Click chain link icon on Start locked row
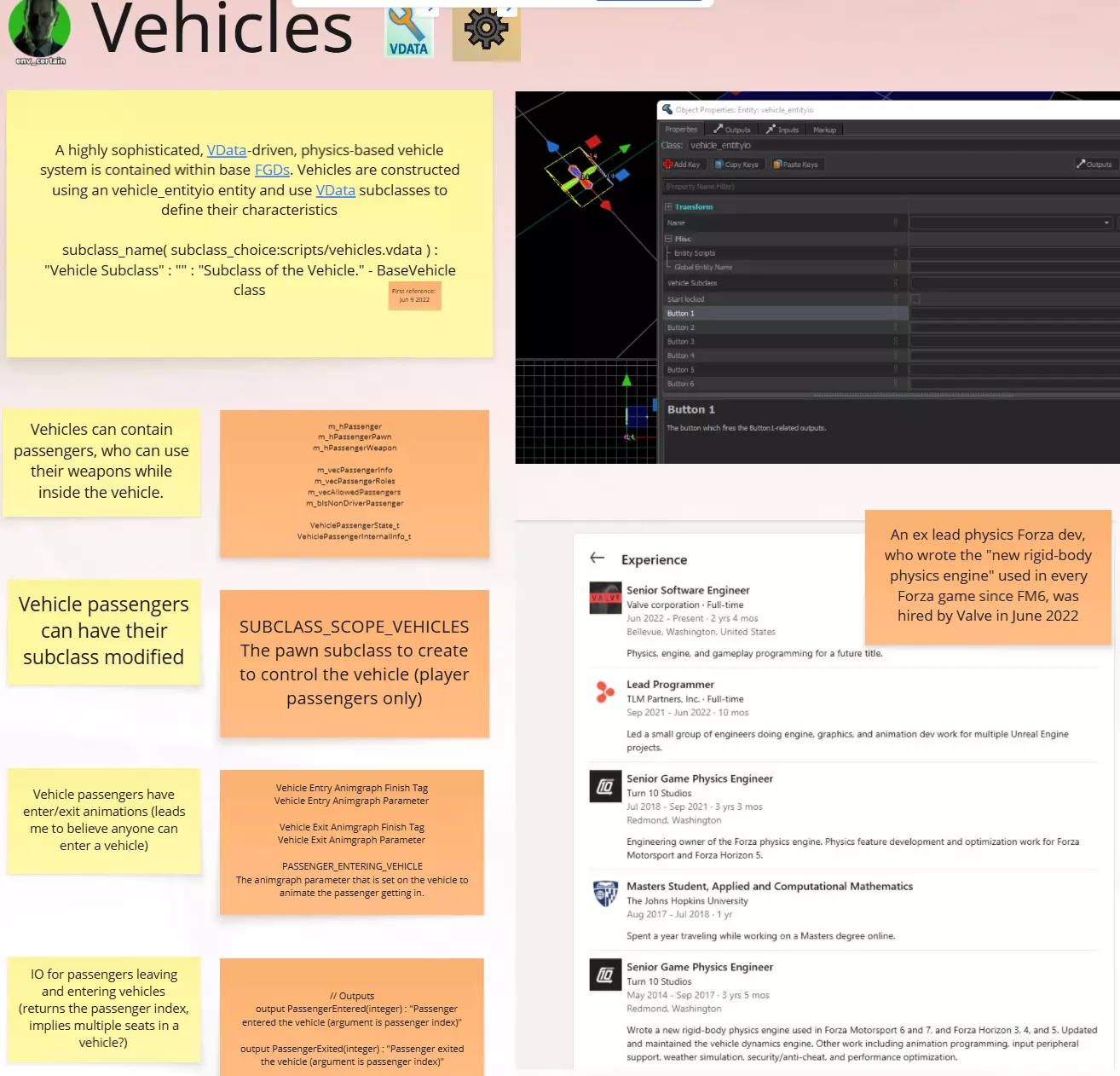This screenshot has height=1076, width=1120. pos(895,299)
